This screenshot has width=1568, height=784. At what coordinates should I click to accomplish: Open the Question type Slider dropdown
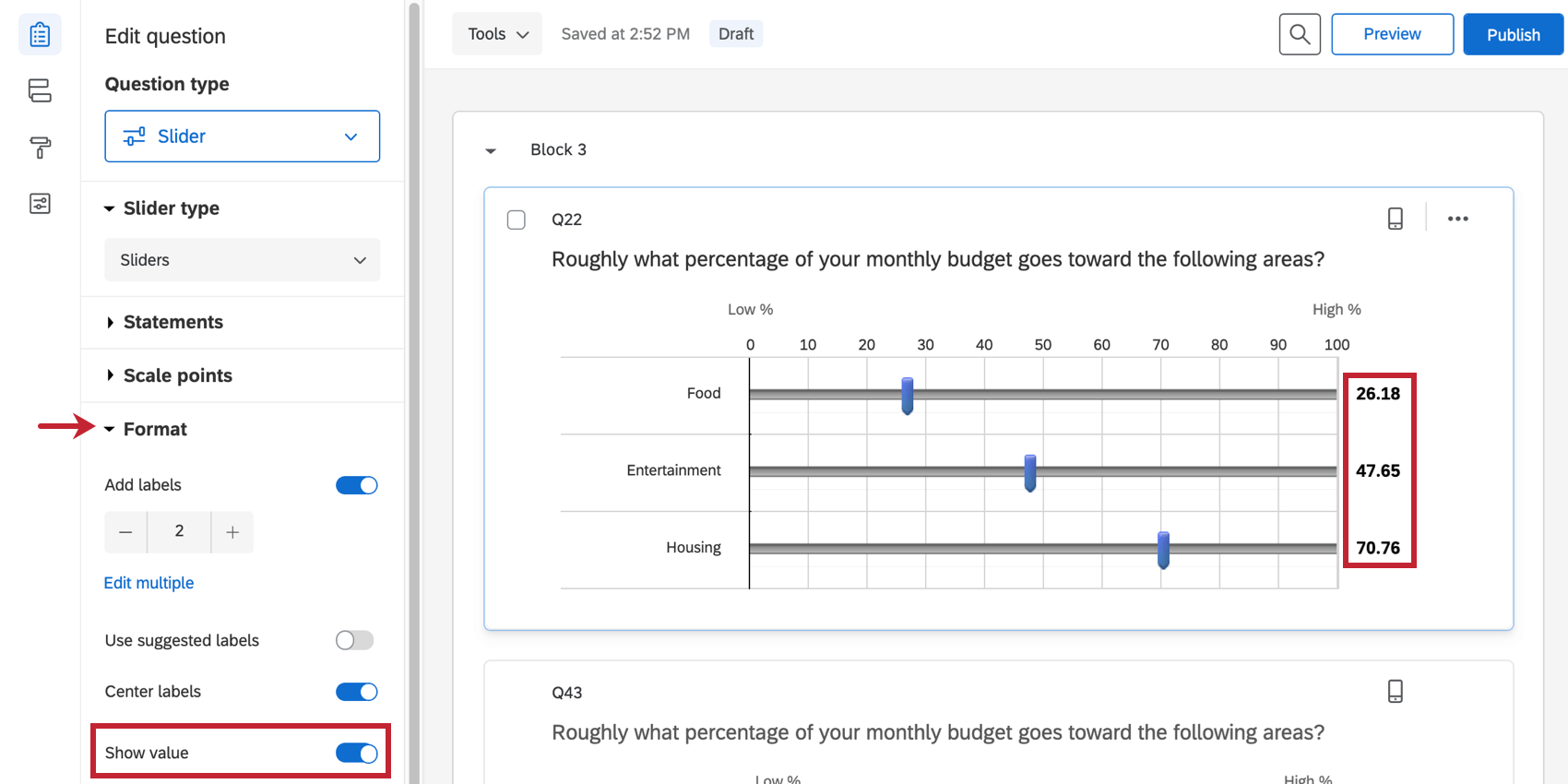tap(243, 137)
